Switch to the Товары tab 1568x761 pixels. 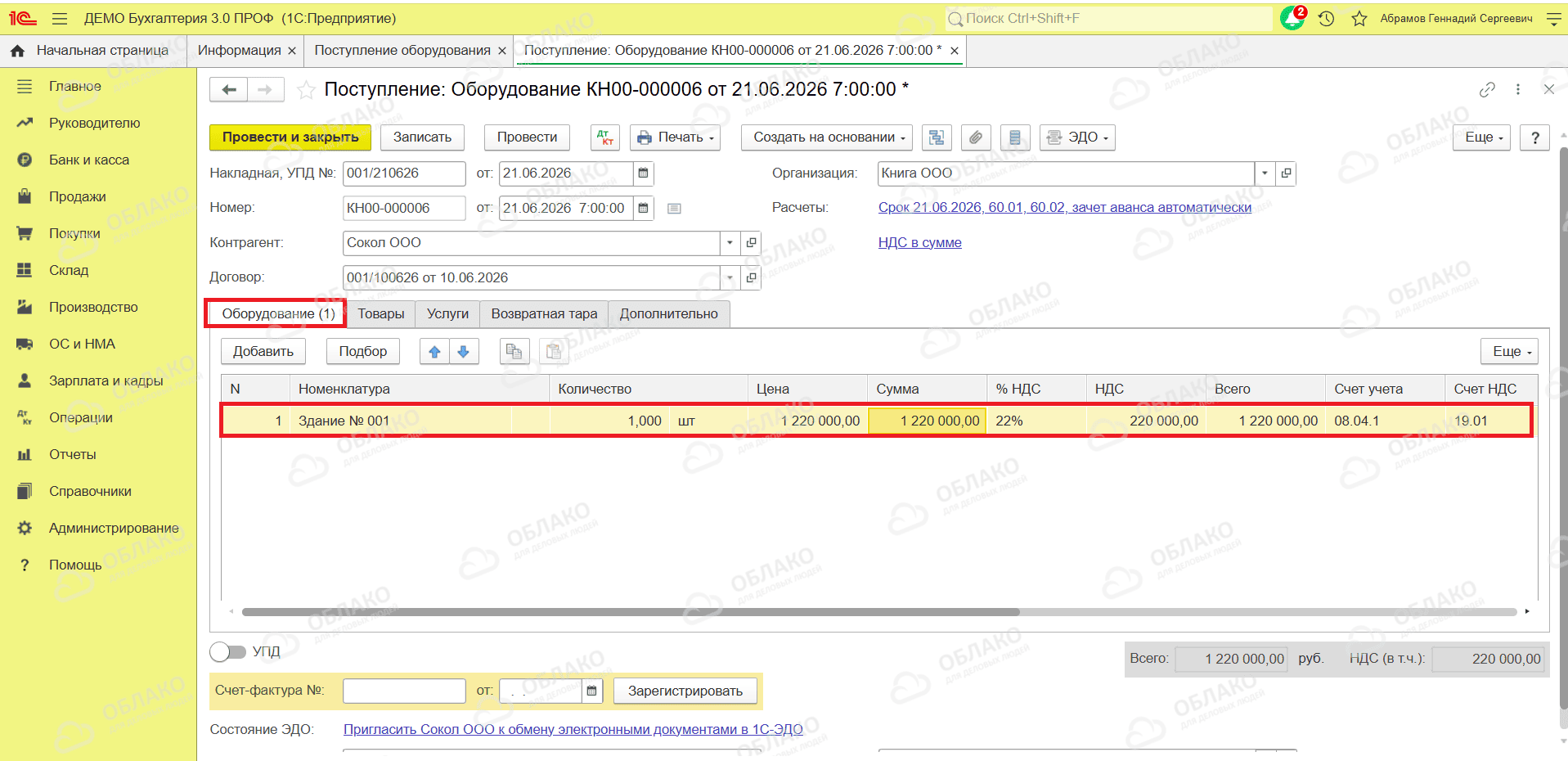click(x=381, y=314)
